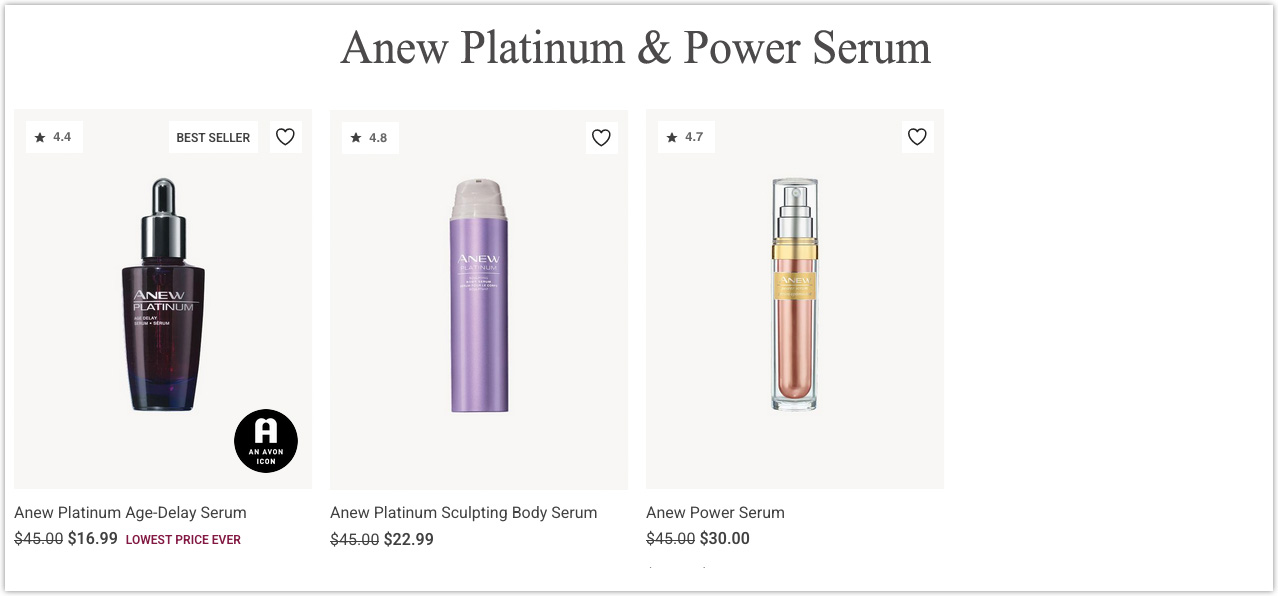1278x596 pixels.
Task: Open the Anew Platinum Age-Delay Serum product page
Action: tap(130, 512)
